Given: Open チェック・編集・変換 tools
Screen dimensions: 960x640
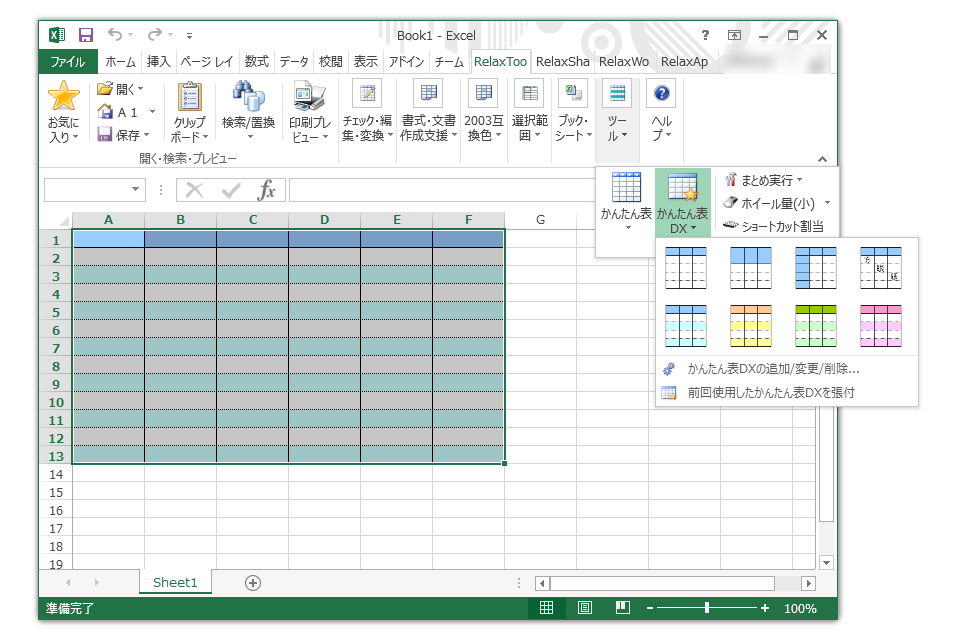Looking at the screenshot, I should [367, 111].
